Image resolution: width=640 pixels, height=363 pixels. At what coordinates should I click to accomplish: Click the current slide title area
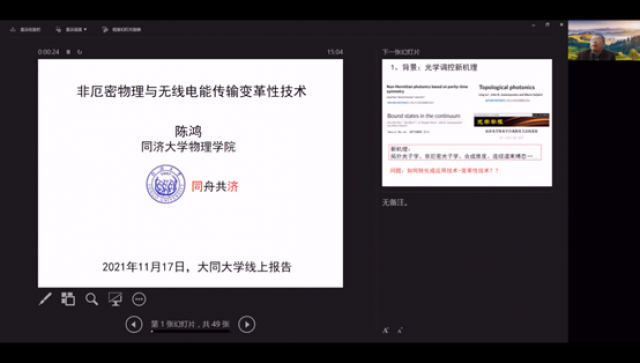click(191, 91)
